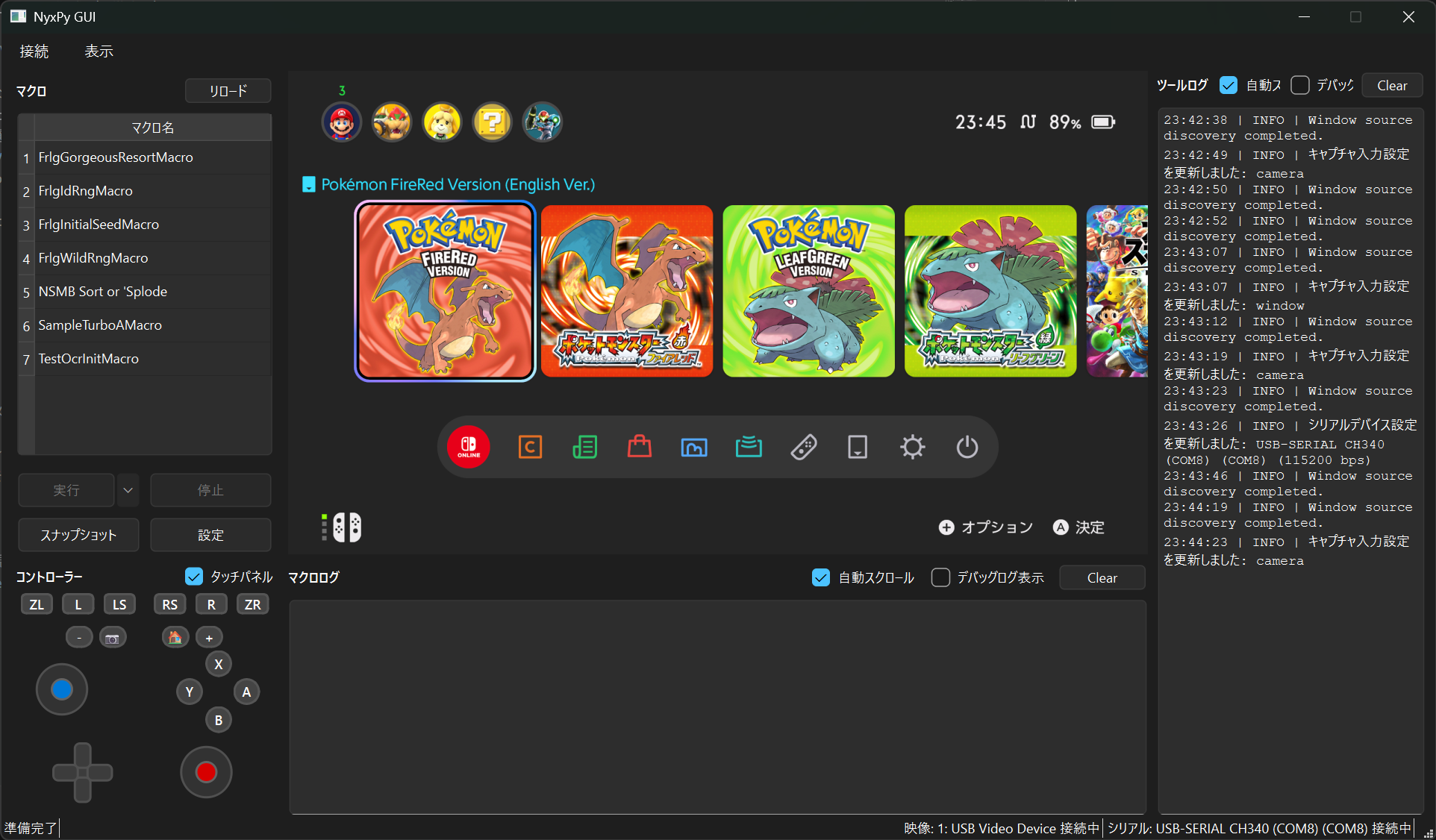Select the Bowser user avatar icon
The width and height of the screenshot is (1436, 840).
(x=392, y=122)
